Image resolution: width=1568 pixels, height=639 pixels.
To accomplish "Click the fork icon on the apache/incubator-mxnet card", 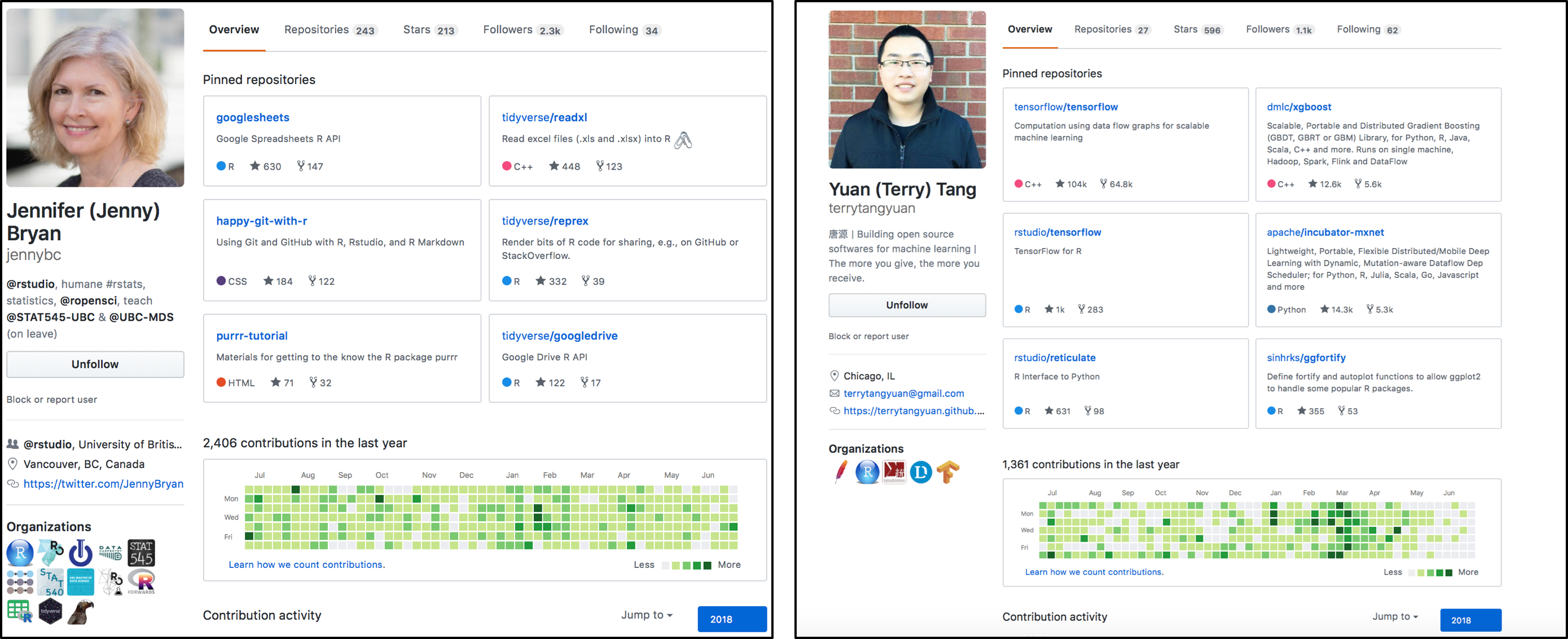I will tap(1369, 309).
